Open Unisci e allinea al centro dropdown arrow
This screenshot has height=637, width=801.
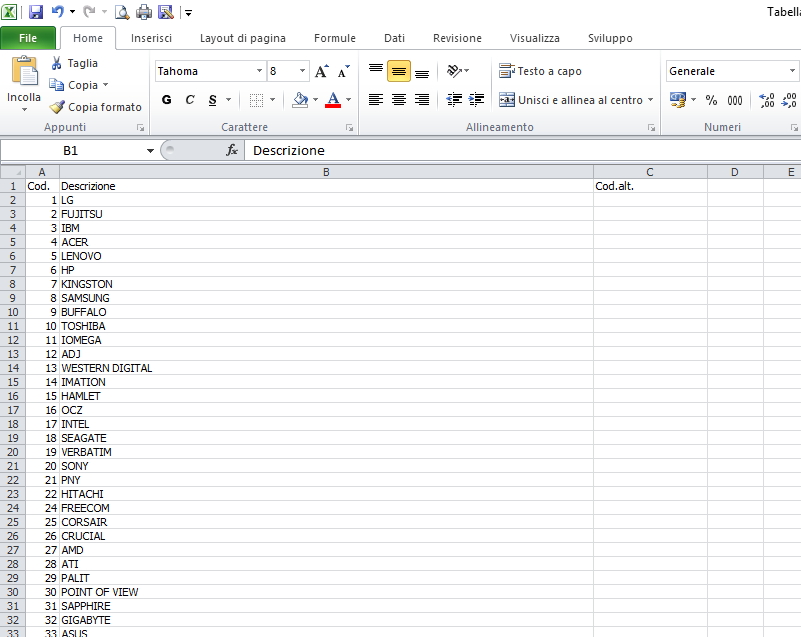pyautogui.click(x=650, y=100)
